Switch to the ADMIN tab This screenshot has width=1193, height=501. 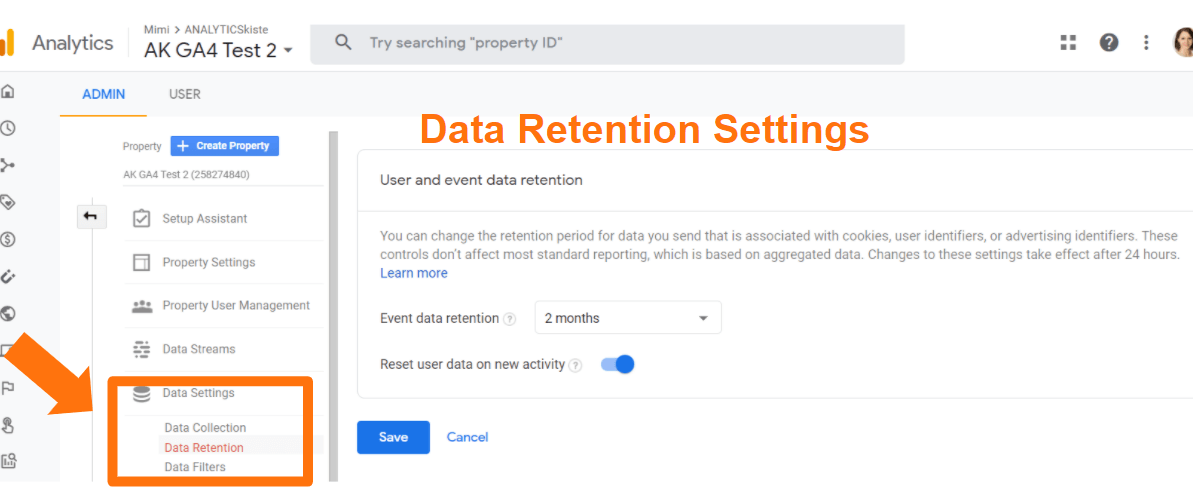(103, 94)
